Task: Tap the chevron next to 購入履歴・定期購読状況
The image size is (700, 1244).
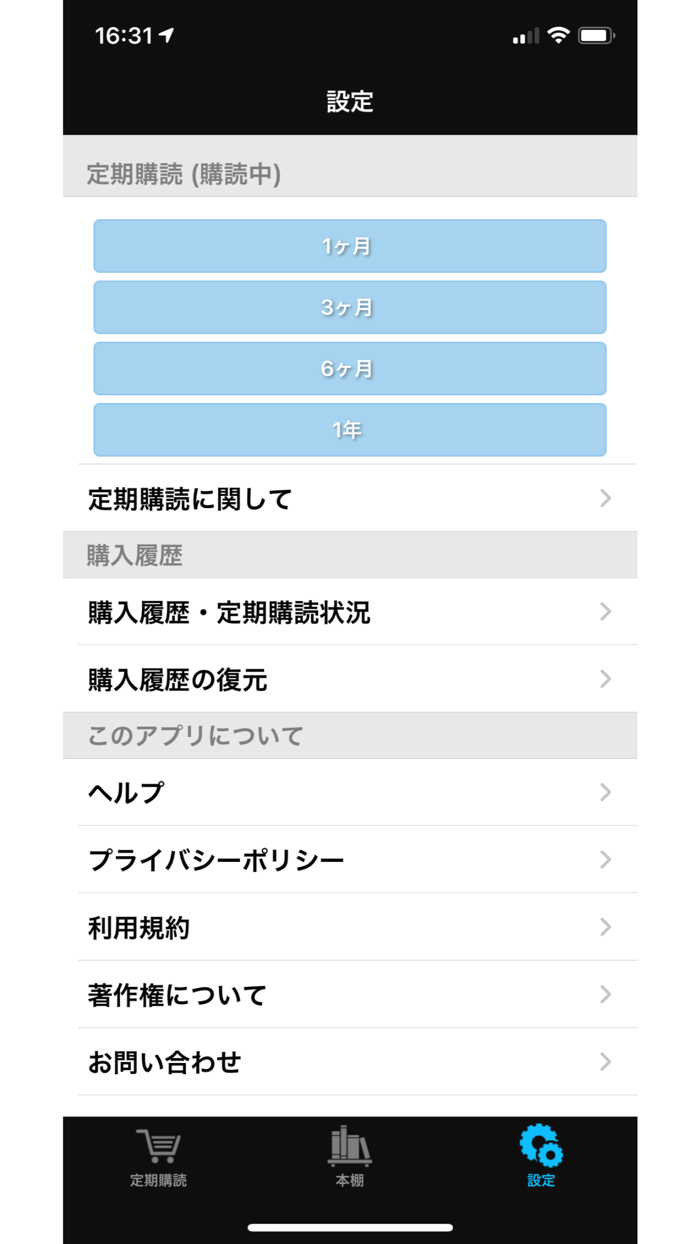Action: point(605,612)
